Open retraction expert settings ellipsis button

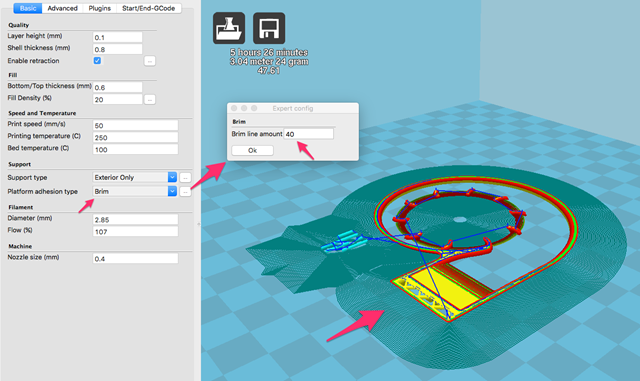tap(150, 61)
